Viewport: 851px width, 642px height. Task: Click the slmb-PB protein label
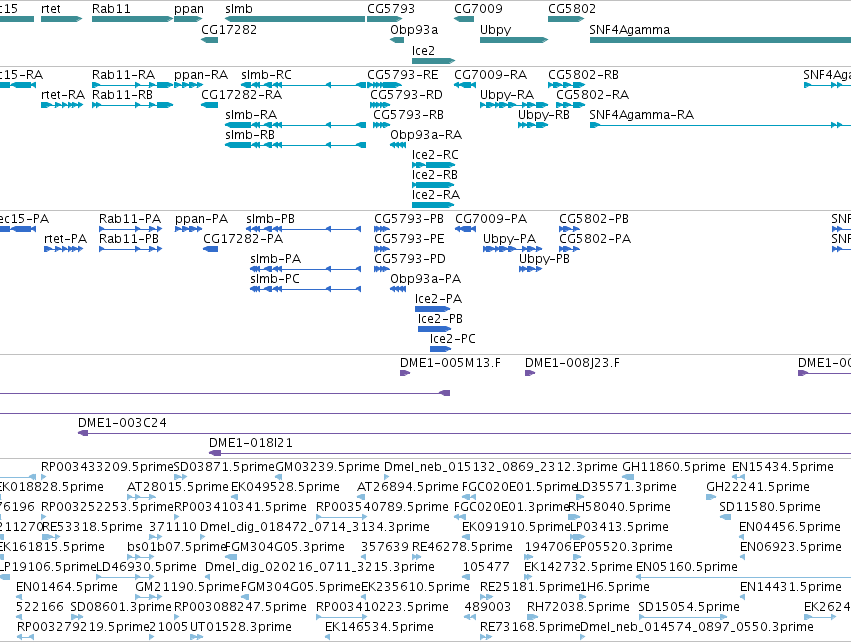270,219
